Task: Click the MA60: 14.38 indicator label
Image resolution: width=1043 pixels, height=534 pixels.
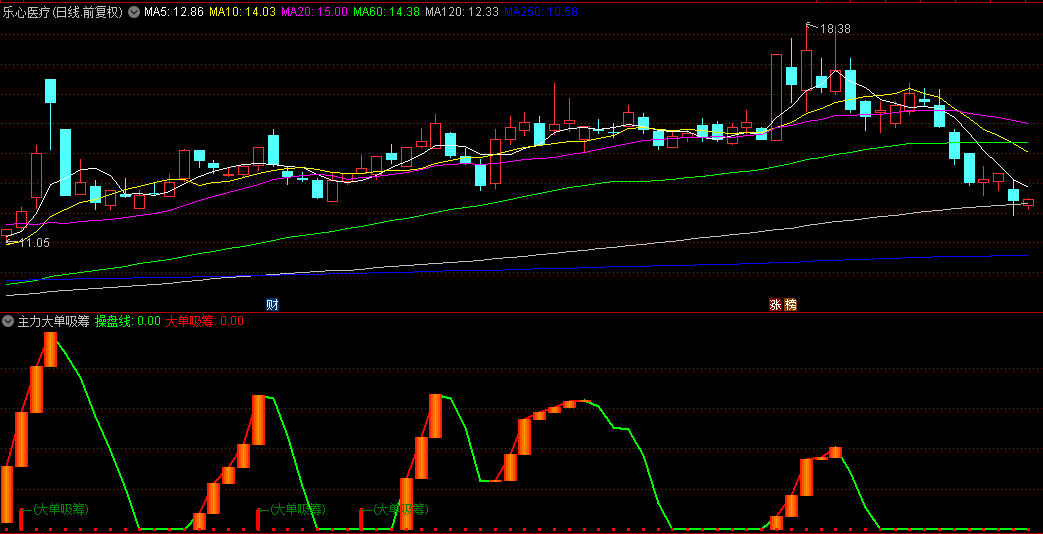Action: coord(386,11)
